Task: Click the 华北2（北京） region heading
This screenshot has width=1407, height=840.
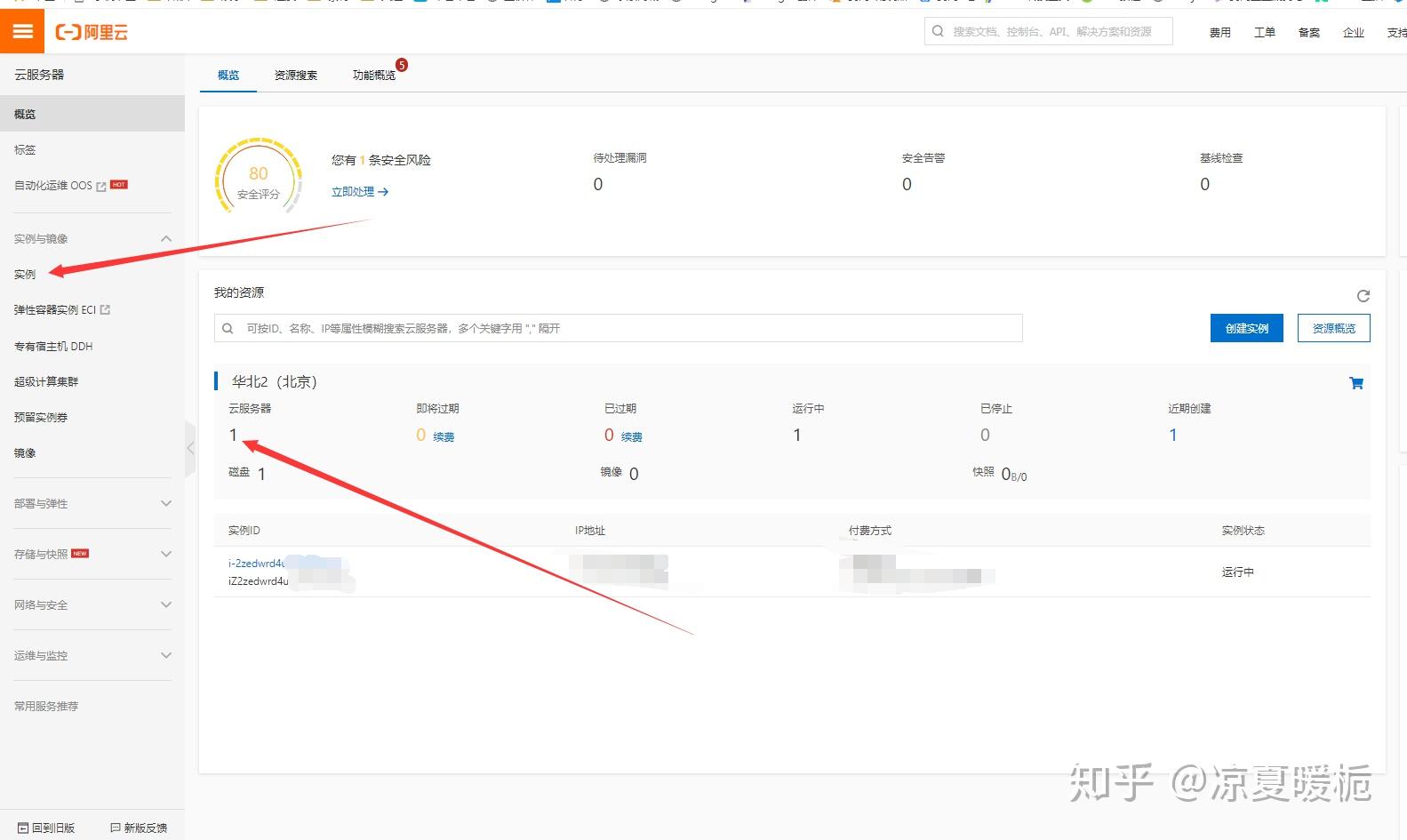Action: pos(275,381)
